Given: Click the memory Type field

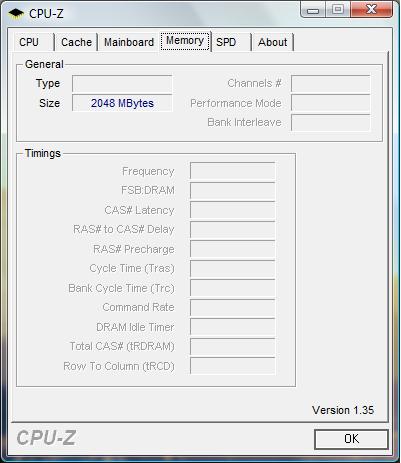Looking at the screenshot, I should point(122,83).
